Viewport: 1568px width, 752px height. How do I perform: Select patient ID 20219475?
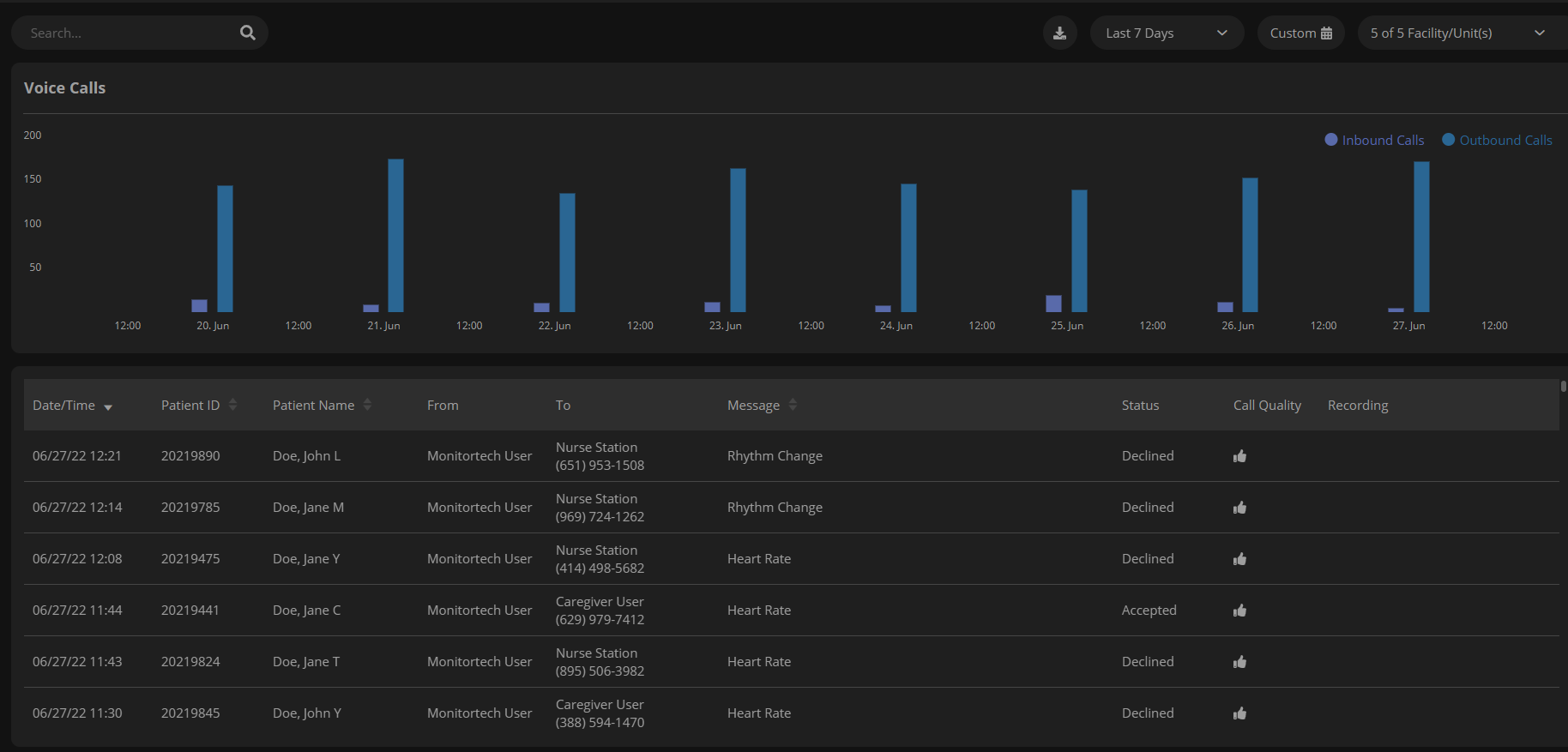click(190, 558)
